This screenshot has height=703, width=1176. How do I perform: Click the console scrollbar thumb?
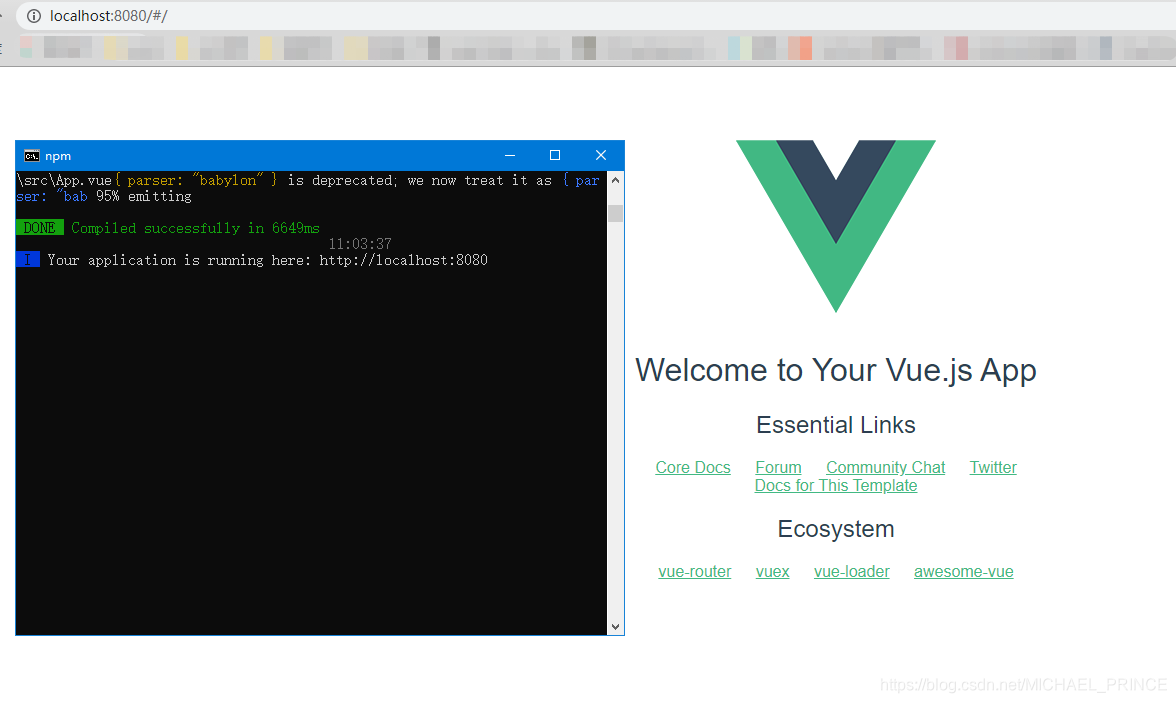point(615,213)
